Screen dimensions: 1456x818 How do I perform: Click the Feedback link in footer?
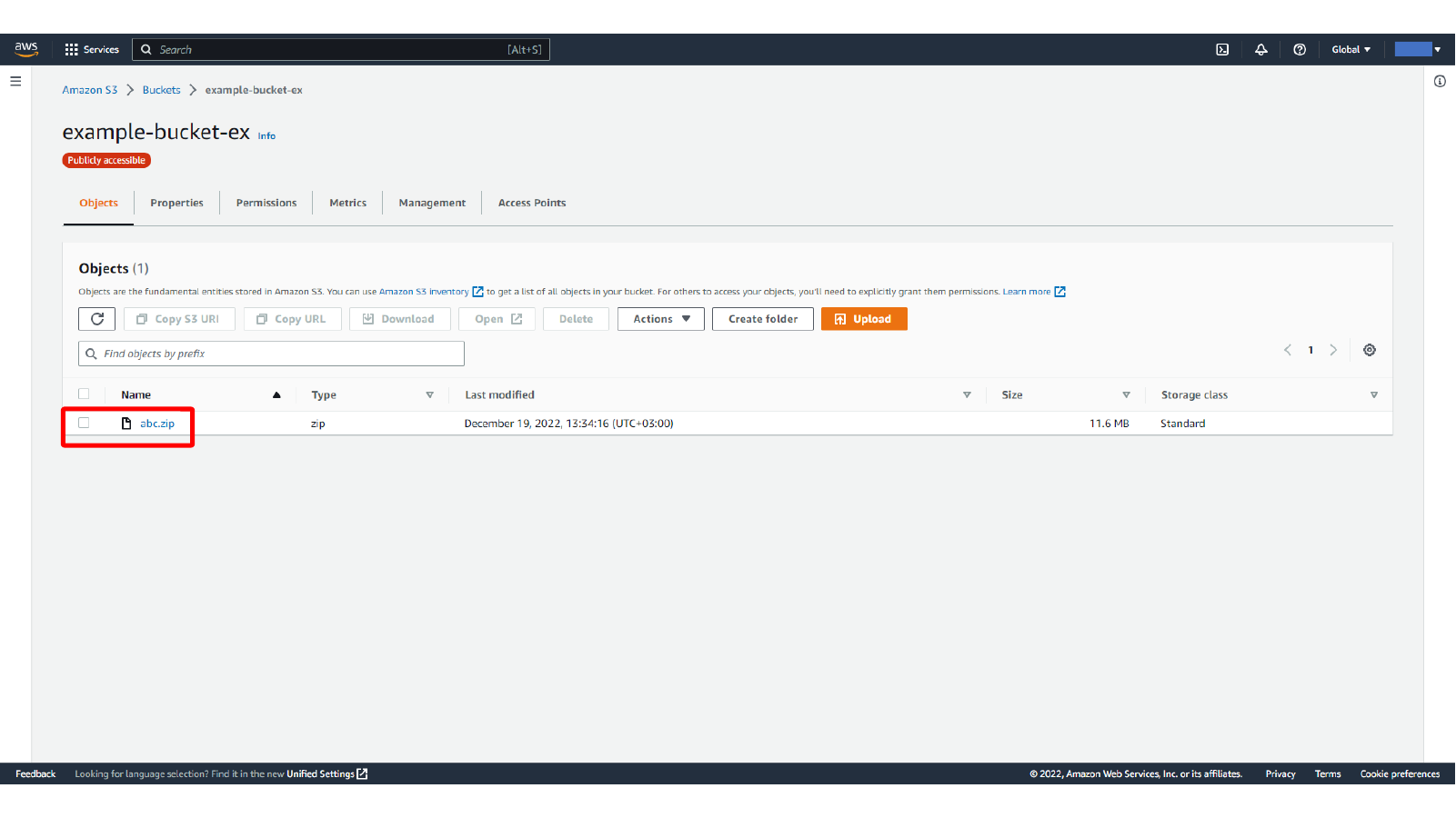(35, 774)
